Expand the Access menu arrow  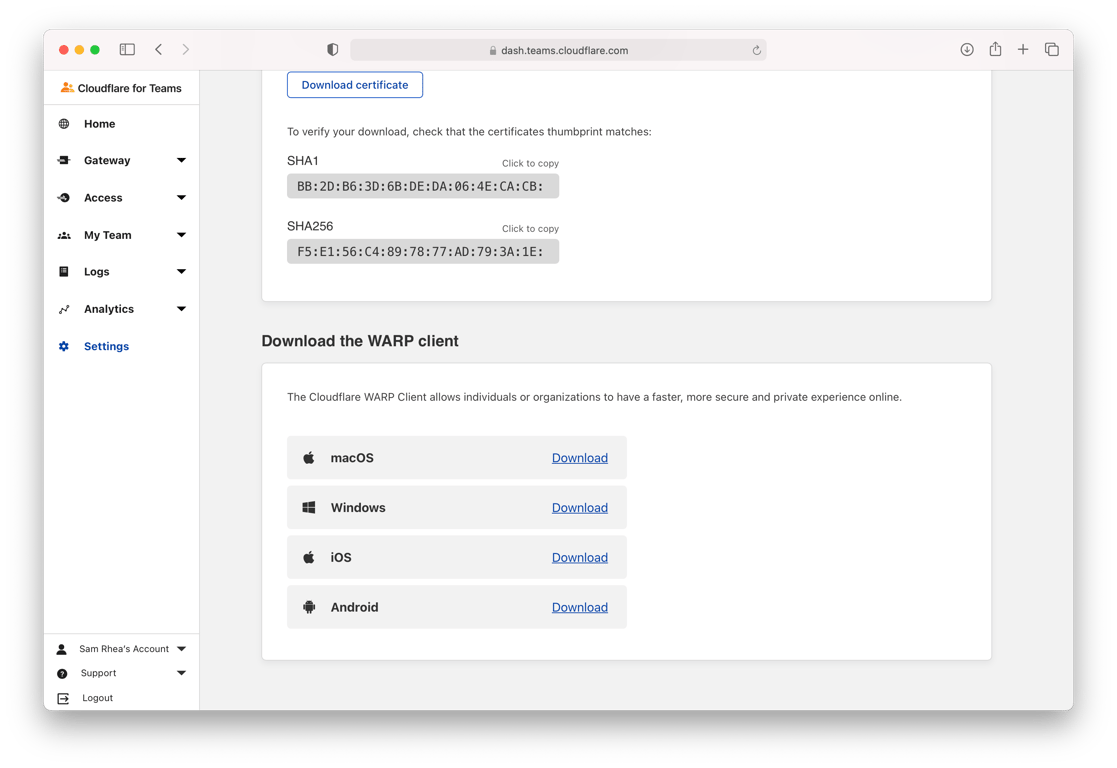(182, 197)
